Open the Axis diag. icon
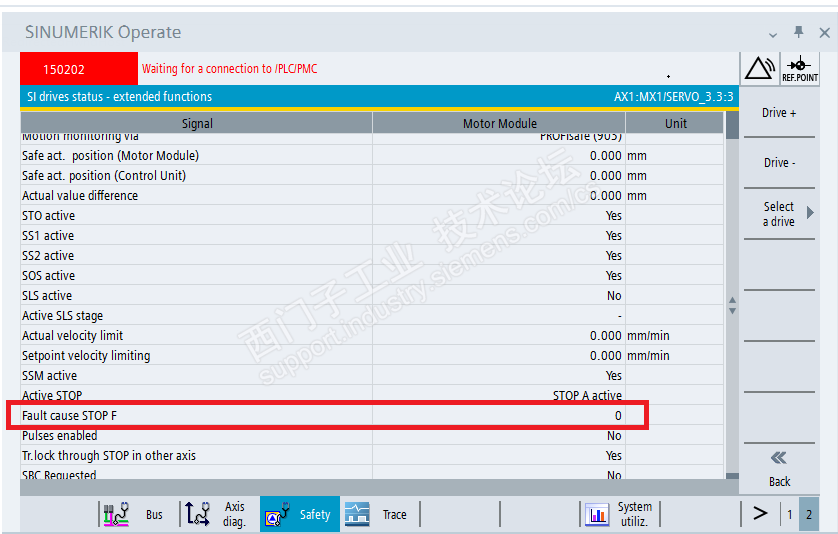The height and width of the screenshot is (534, 838). [x=198, y=514]
